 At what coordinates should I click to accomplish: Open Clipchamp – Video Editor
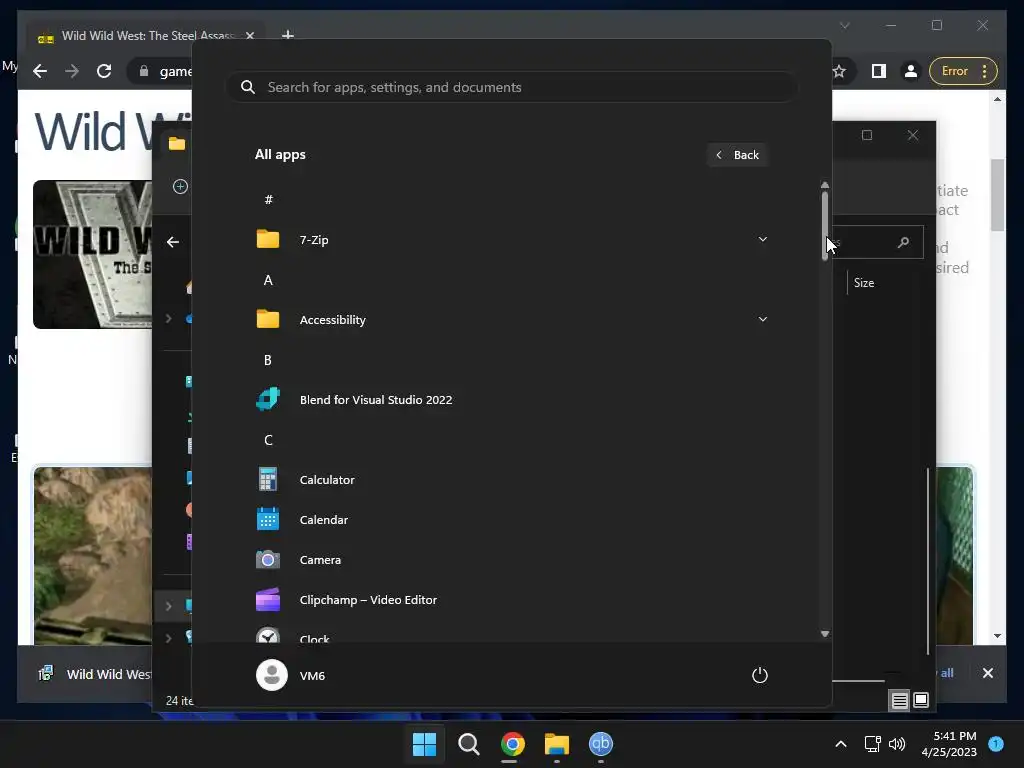click(x=511, y=600)
